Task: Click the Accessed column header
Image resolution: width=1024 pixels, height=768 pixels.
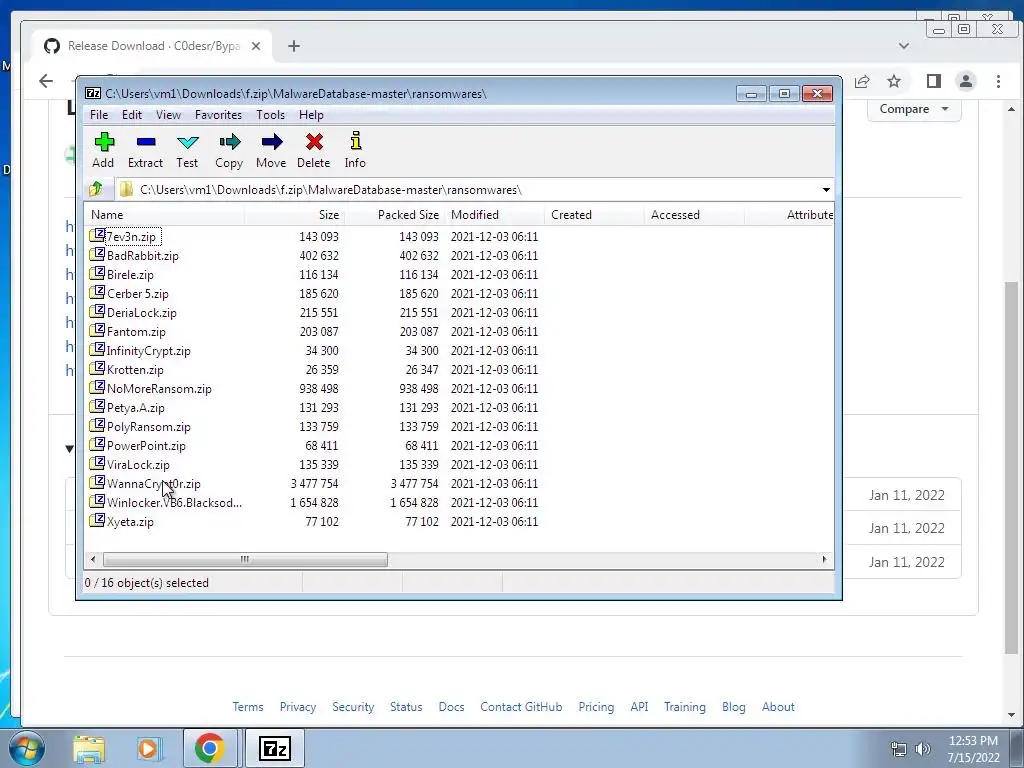Action: tap(694, 215)
